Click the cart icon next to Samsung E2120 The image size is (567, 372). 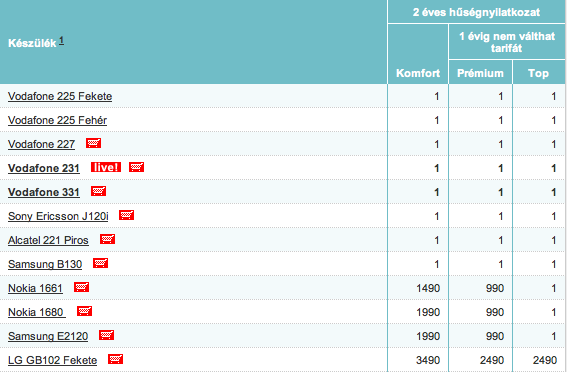point(107,335)
